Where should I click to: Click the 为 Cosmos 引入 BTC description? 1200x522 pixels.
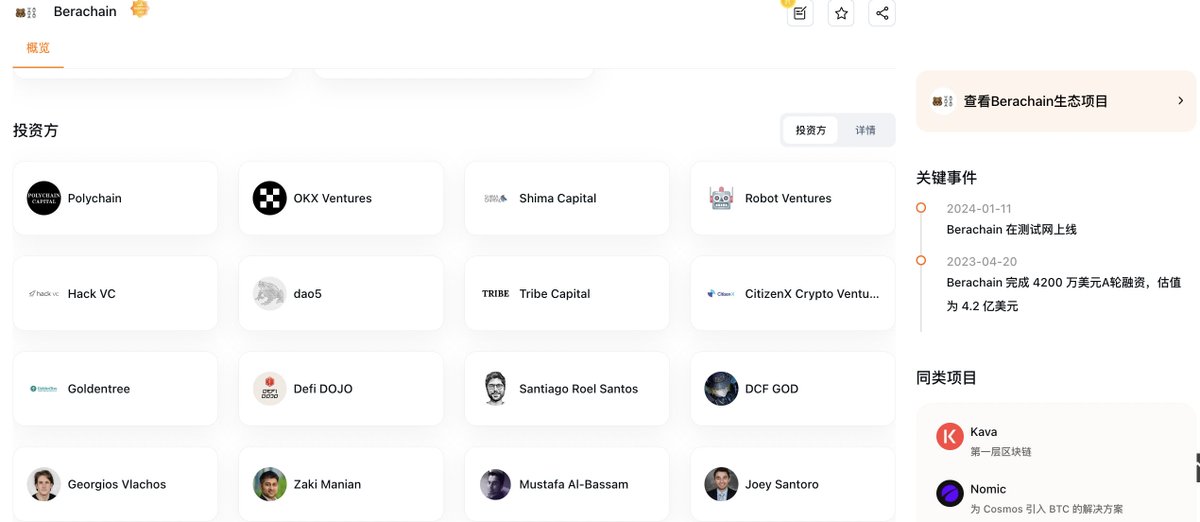point(1046,509)
